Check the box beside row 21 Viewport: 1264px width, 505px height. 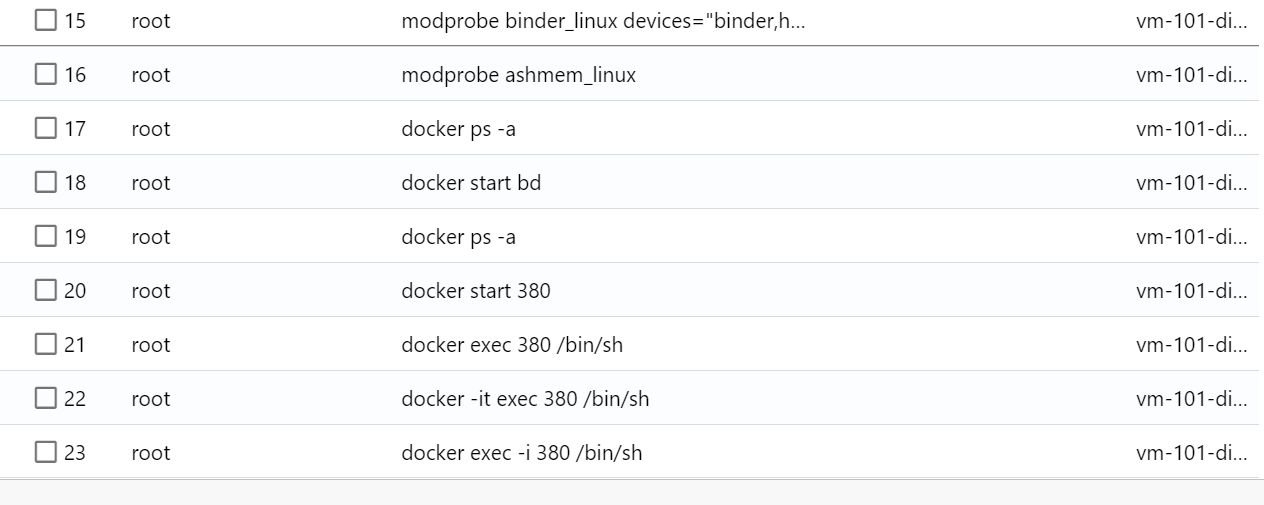point(46,345)
